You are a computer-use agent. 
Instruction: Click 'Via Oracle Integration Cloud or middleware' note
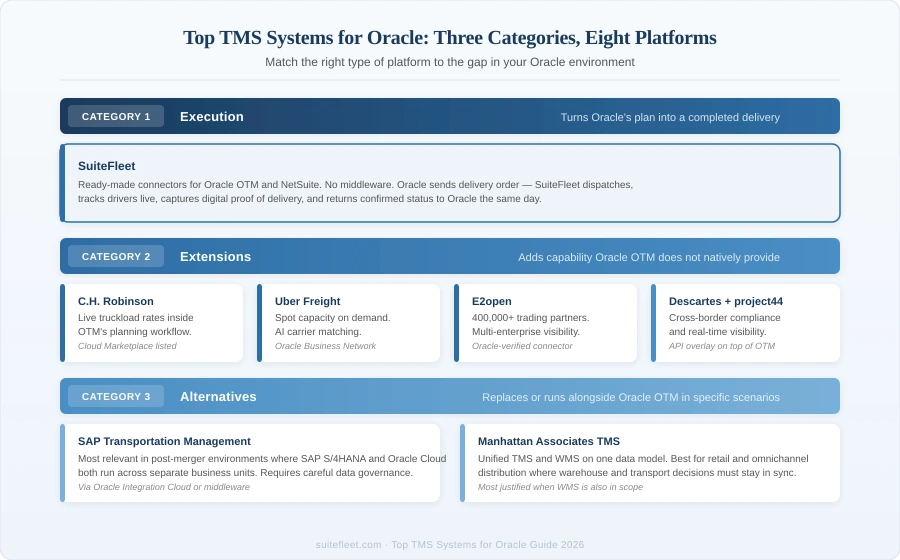pyautogui.click(x=164, y=487)
